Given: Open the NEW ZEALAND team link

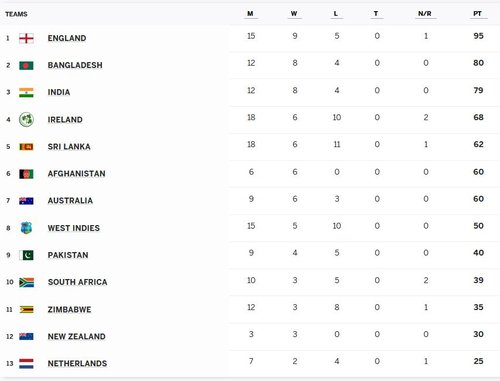Looking at the screenshot, I should pyautogui.click(x=77, y=336).
